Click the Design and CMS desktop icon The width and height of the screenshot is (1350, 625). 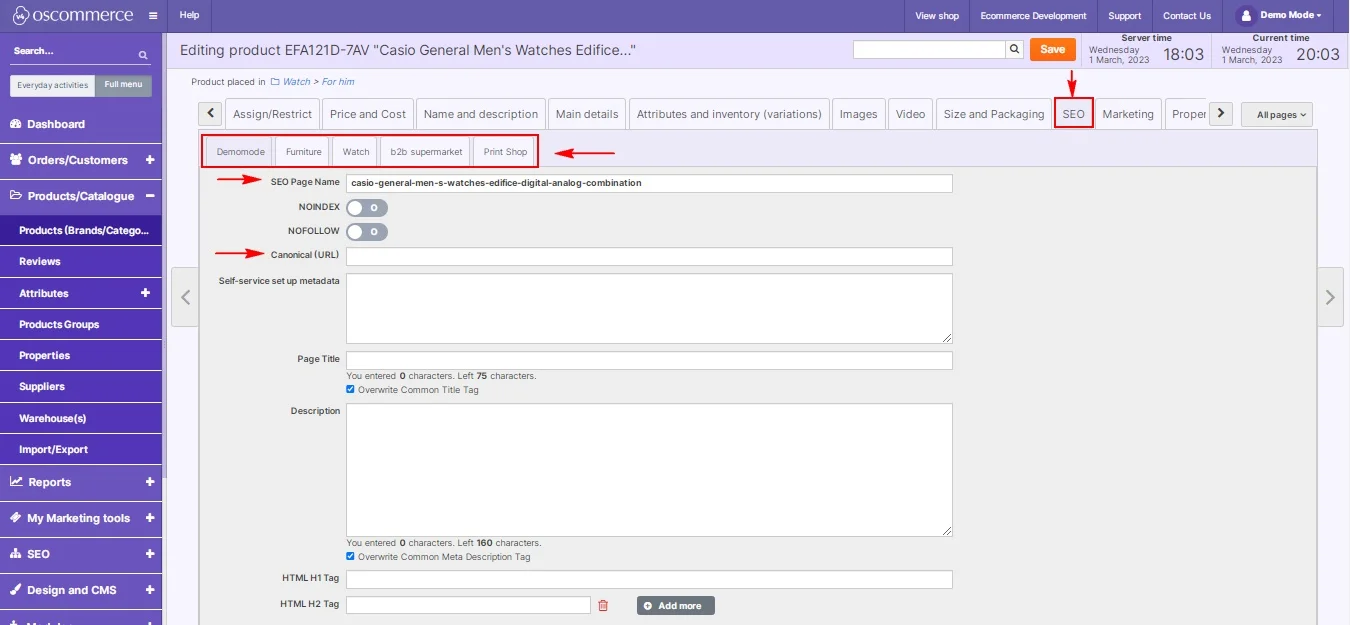pyautogui.click(x=16, y=590)
